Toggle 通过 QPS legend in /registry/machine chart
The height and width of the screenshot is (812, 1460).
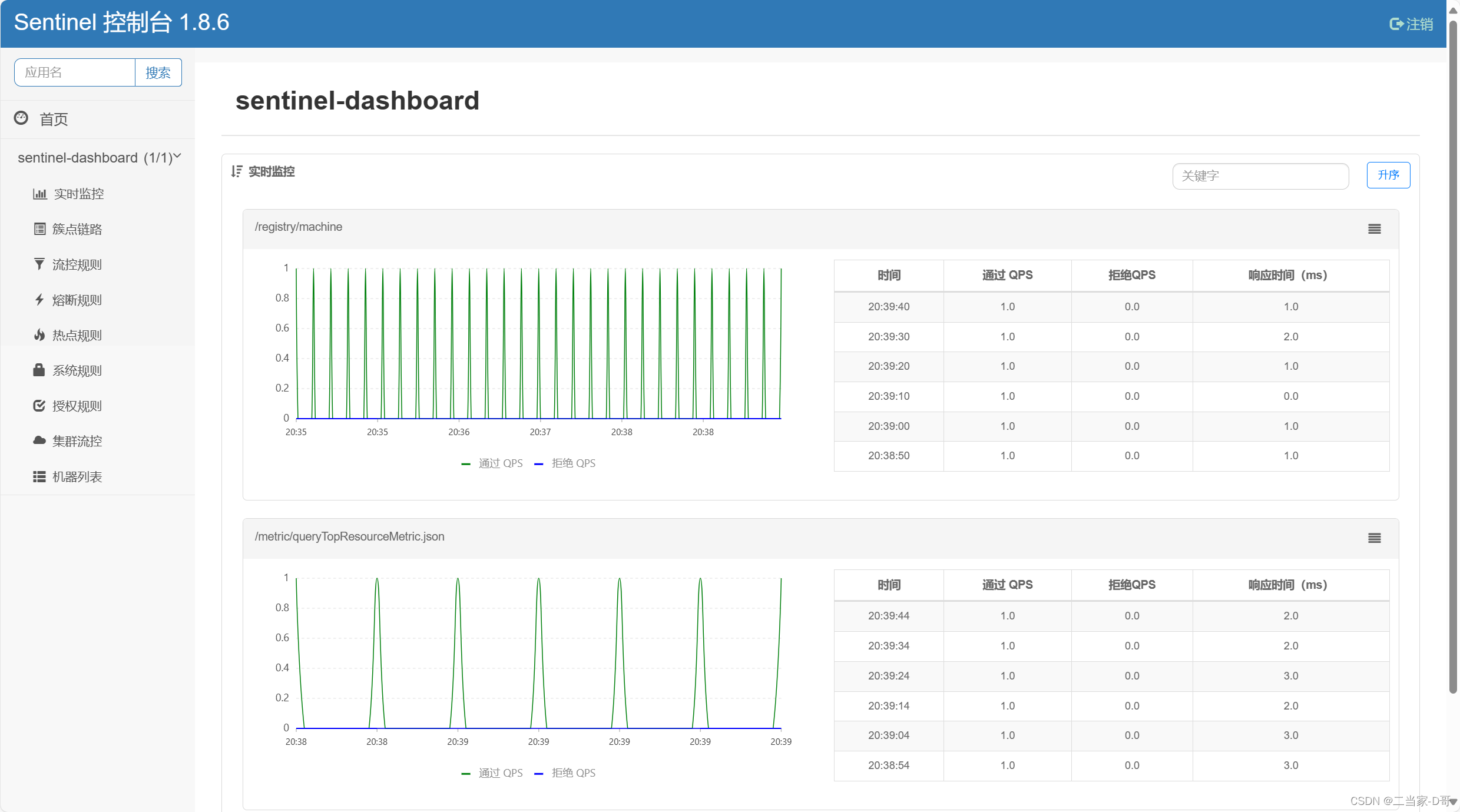(492, 463)
